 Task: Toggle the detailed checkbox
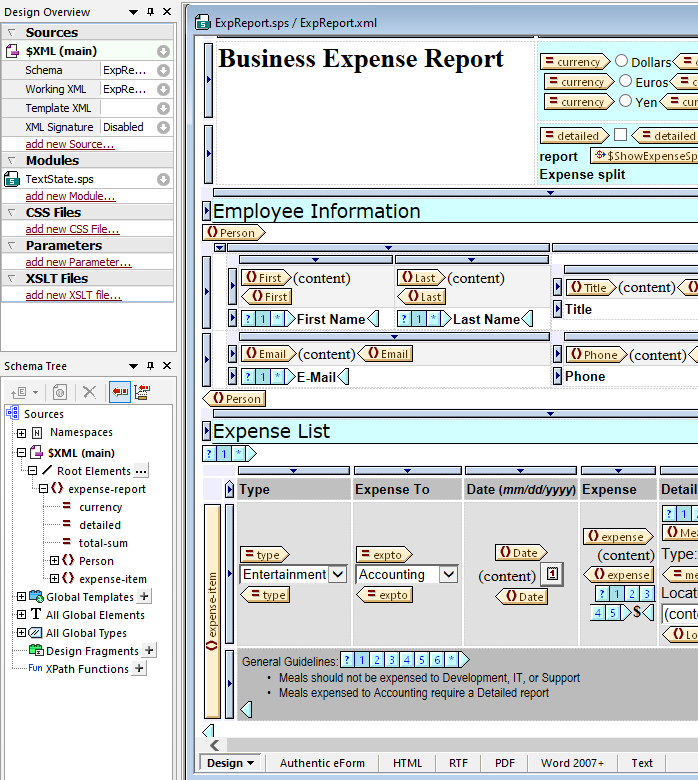[620, 135]
